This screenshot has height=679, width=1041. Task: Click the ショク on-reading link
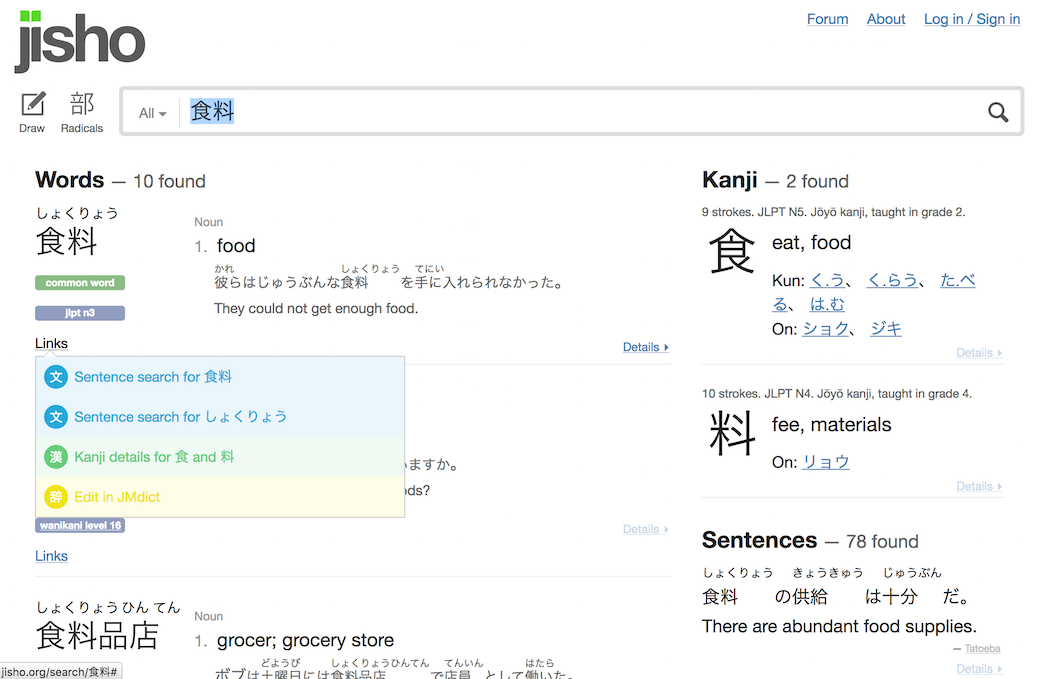(x=826, y=328)
